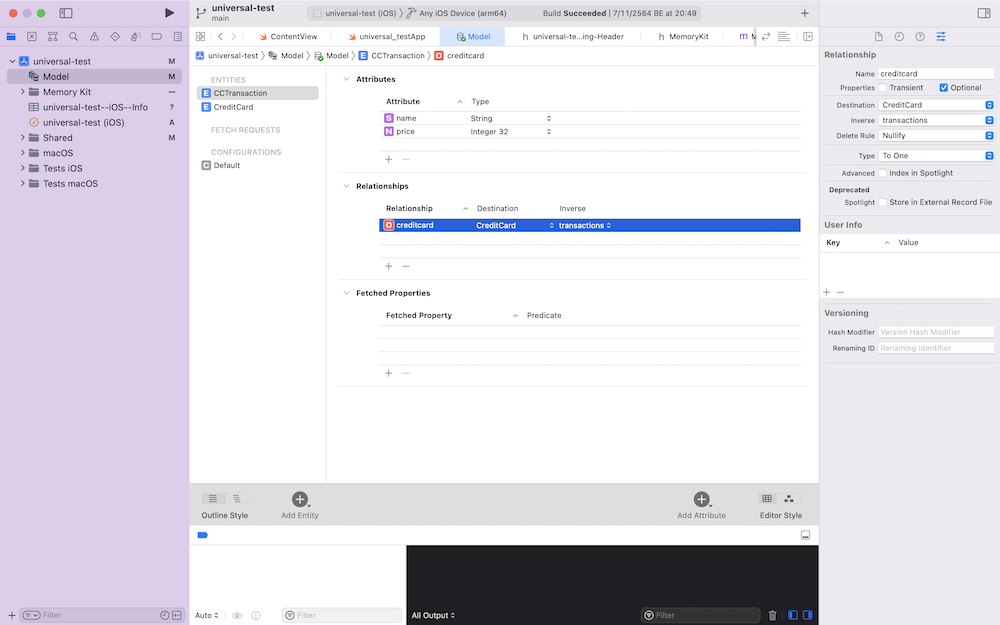Show the Quick Help inspector
The width and height of the screenshot is (1000, 625).
[920, 36]
